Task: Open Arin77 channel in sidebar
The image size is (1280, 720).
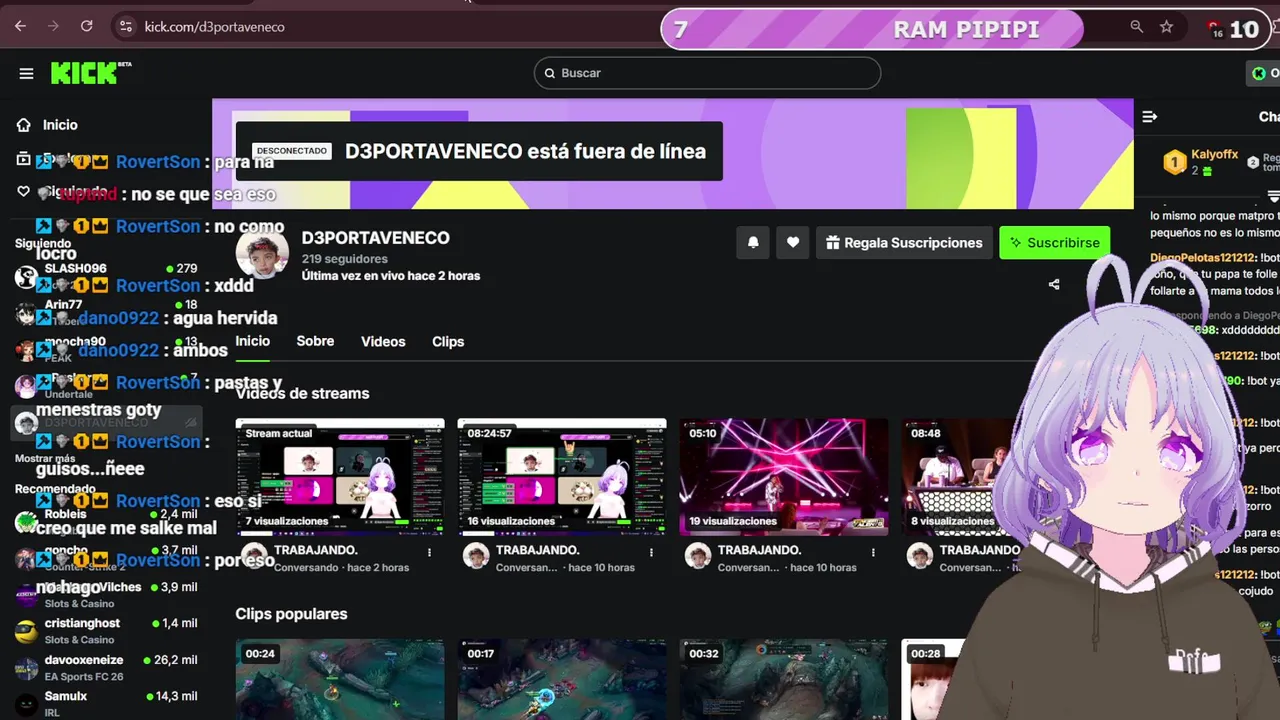Action: click(106, 312)
